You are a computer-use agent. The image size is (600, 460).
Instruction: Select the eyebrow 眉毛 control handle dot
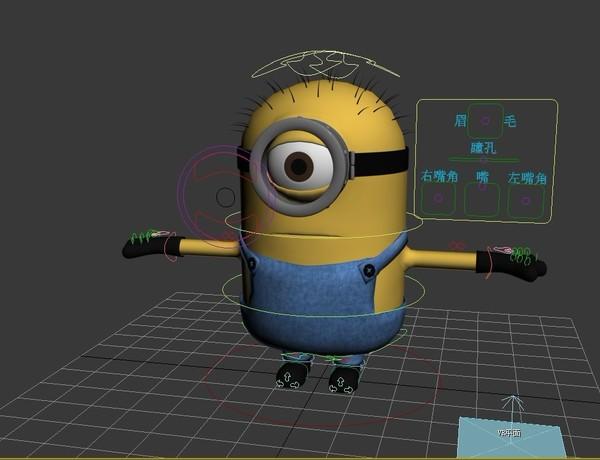point(485,121)
